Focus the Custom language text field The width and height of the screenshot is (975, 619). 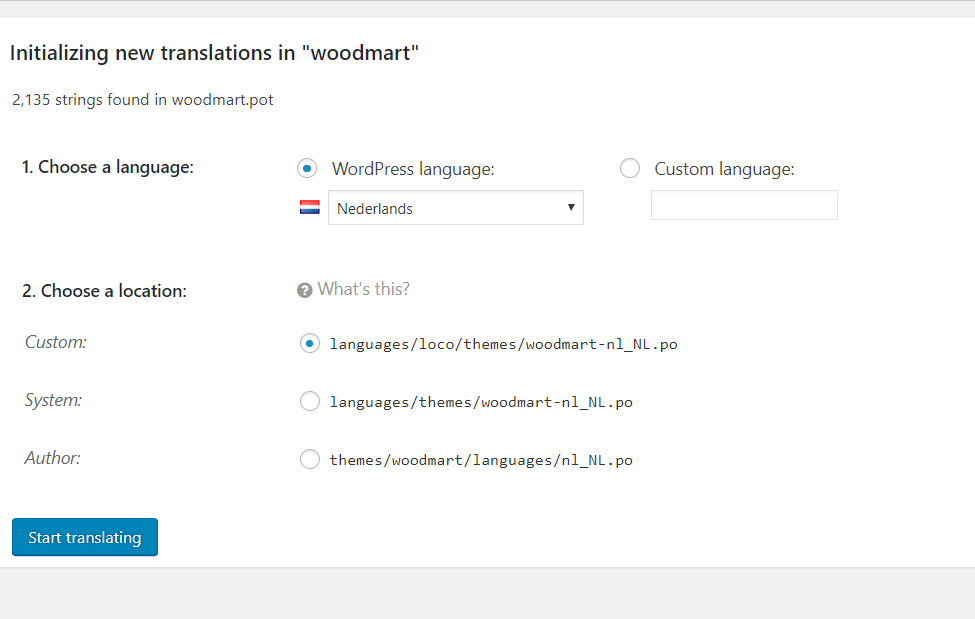click(744, 205)
